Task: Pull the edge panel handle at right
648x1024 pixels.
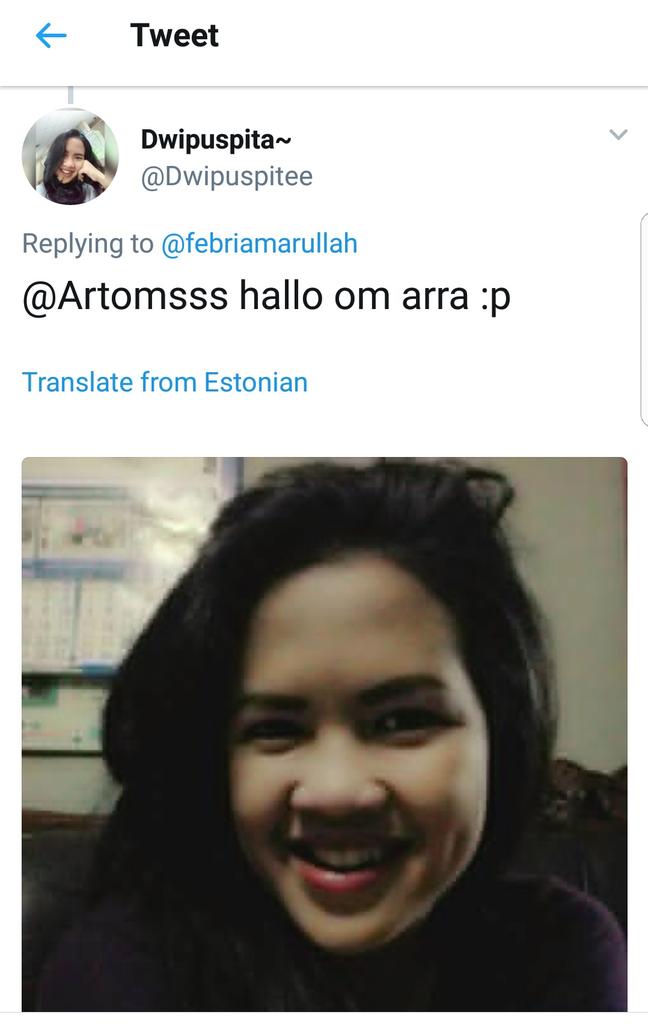Action: pos(644,319)
